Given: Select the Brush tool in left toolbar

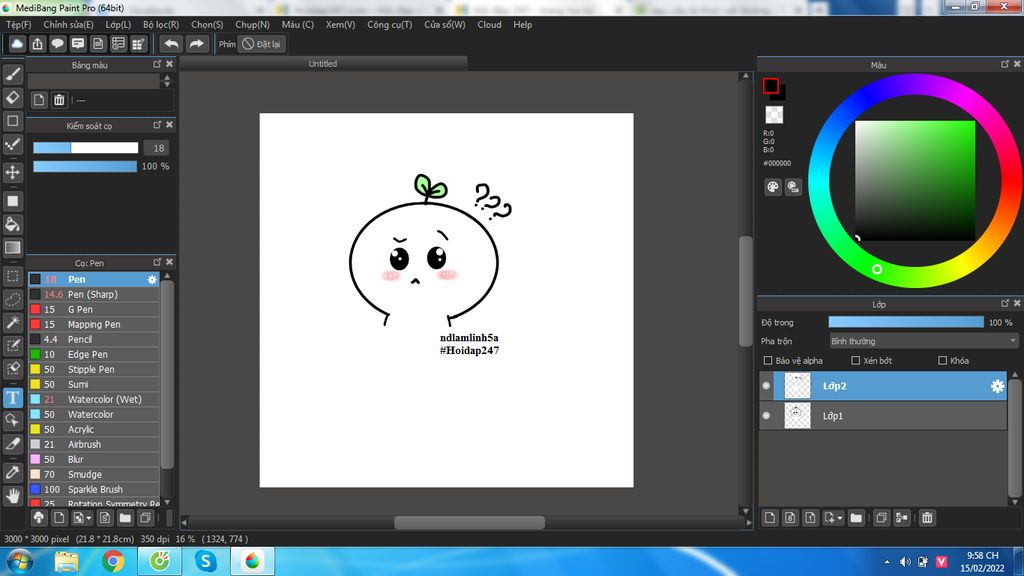Looking at the screenshot, I should click(12, 74).
